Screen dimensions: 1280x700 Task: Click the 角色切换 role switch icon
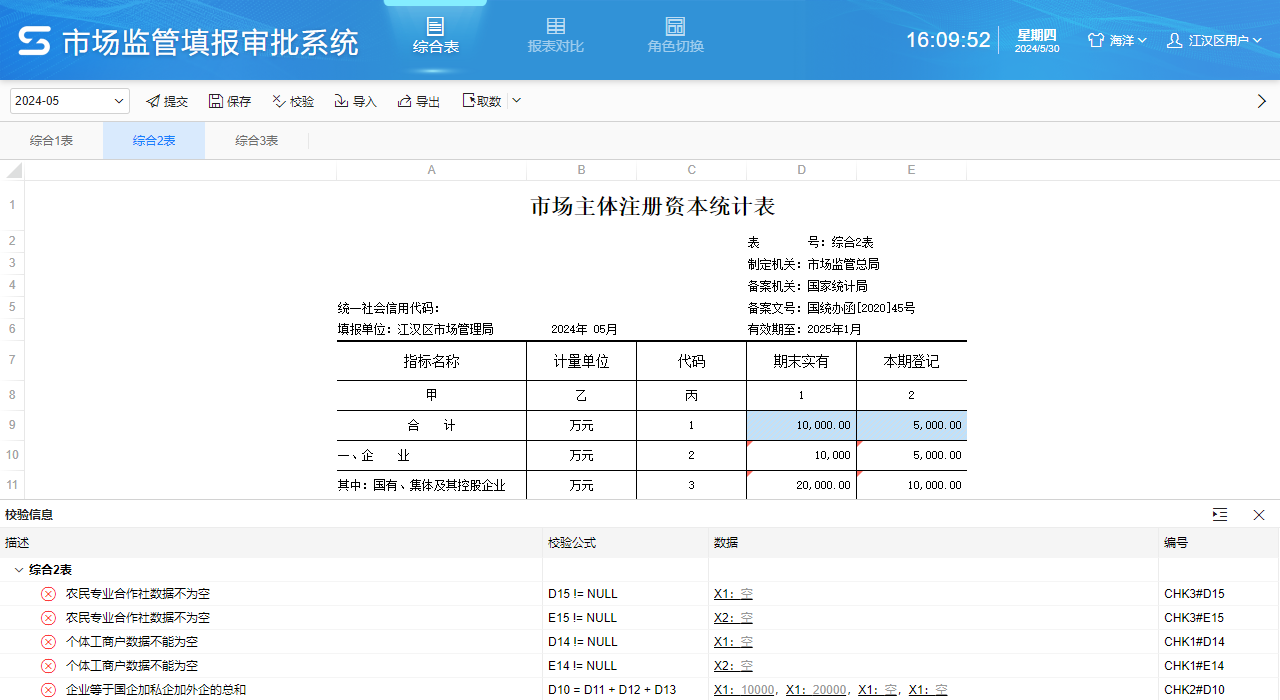pyautogui.click(x=675, y=28)
